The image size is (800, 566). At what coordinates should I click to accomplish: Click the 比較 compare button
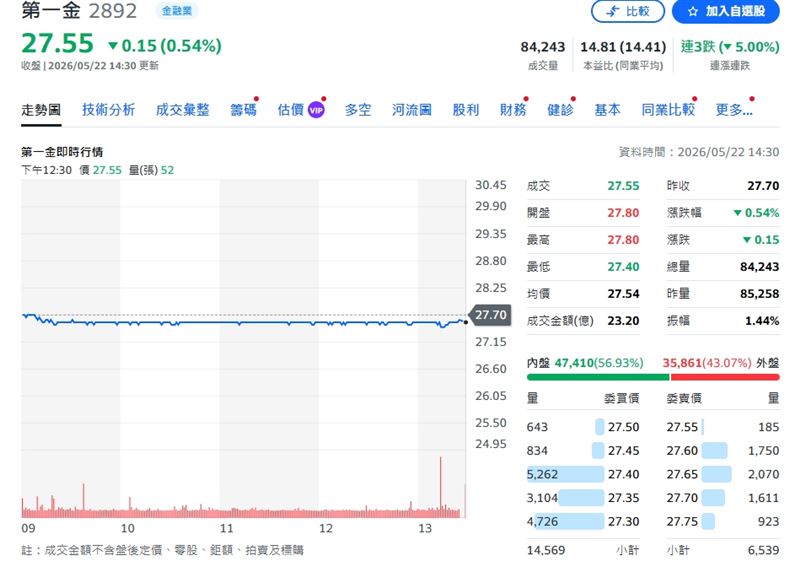(628, 11)
